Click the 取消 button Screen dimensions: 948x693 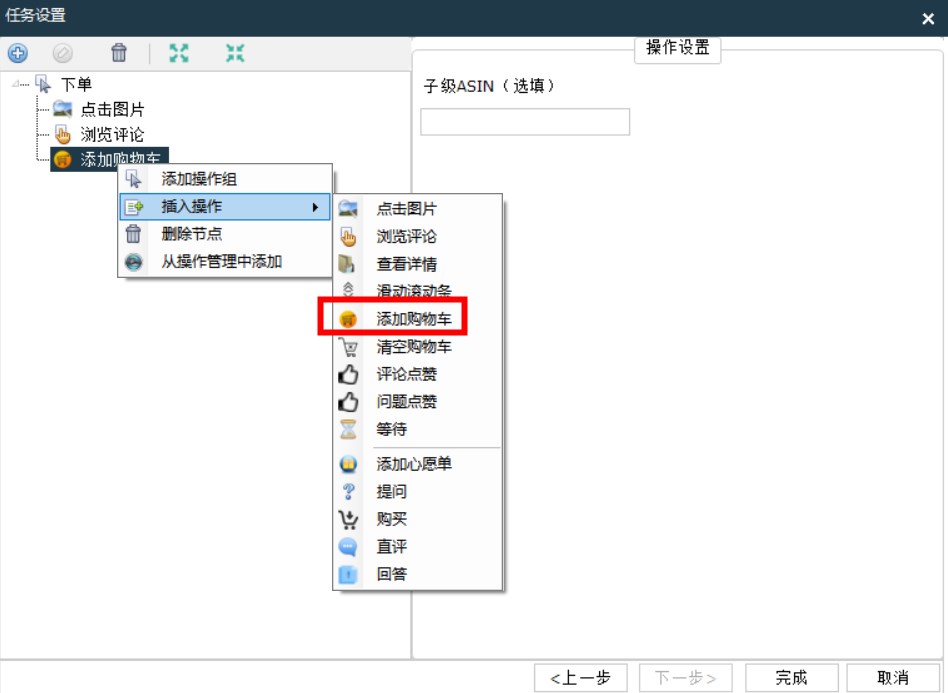click(893, 678)
